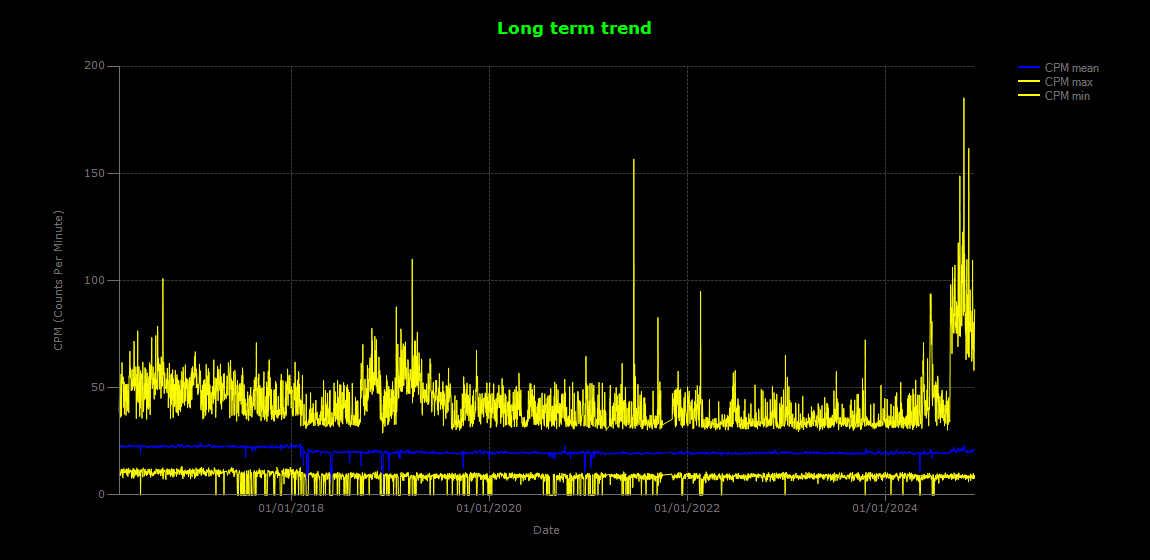Click the 'Date' x-axis title
Screen dimensions: 1150x560
(x=546, y=530)
